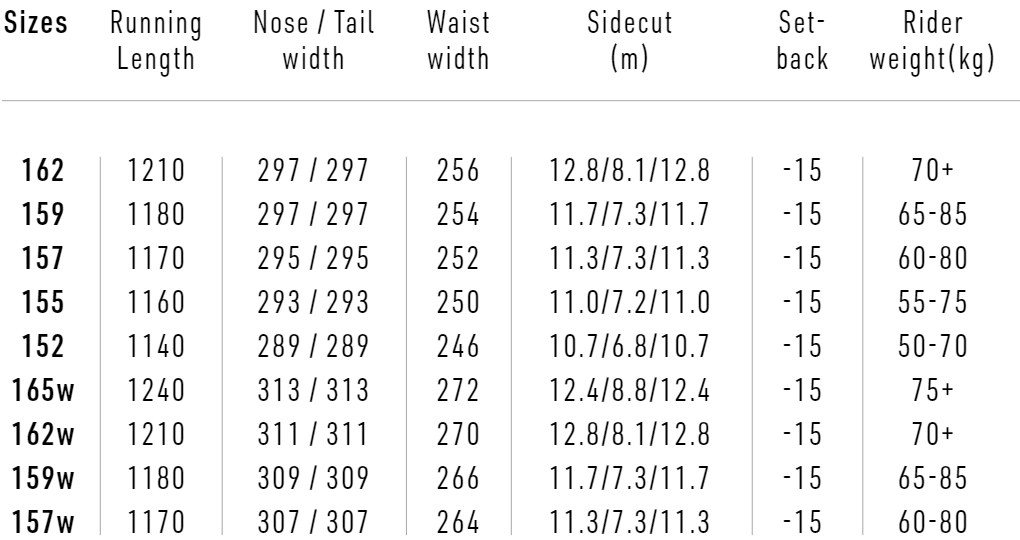The width and height of the screenshot is (1020, 540).
Task: Select the 152 size row label
Action: [43, 346]
